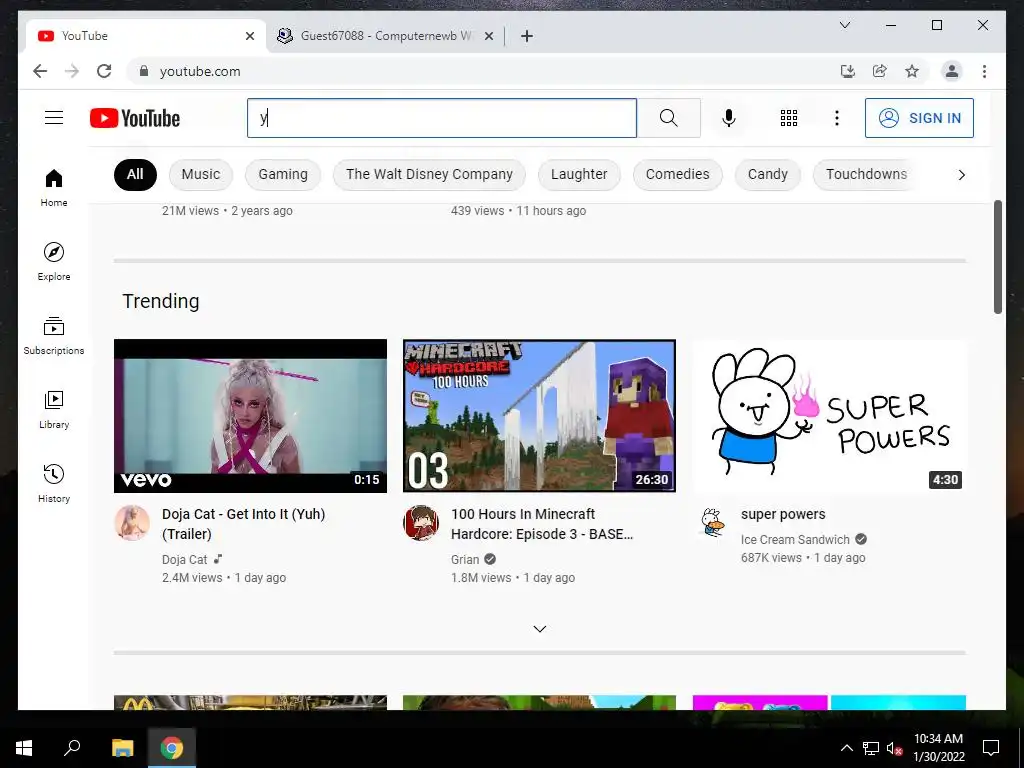Open the Chrome profile avatar
Viewport: 1024px width, 768px height.
[952, 71]
